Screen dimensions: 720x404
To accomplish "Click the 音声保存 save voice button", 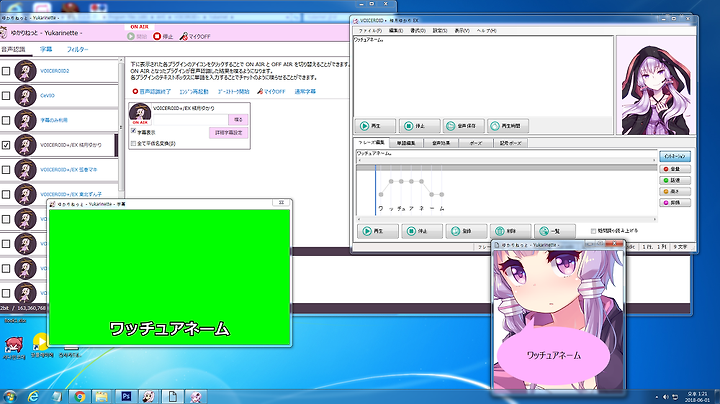I will [463, 125].
